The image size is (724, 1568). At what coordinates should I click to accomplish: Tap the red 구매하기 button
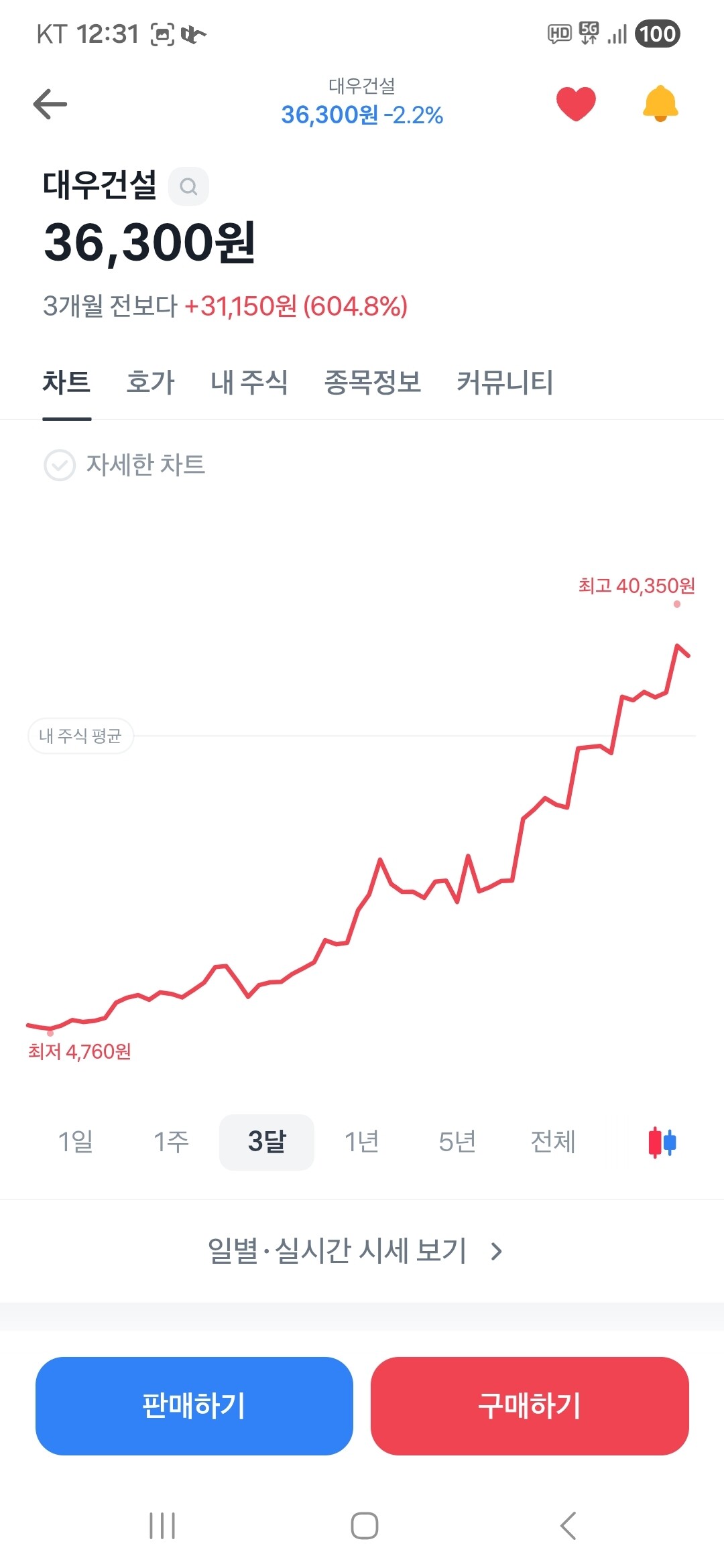530,1406
